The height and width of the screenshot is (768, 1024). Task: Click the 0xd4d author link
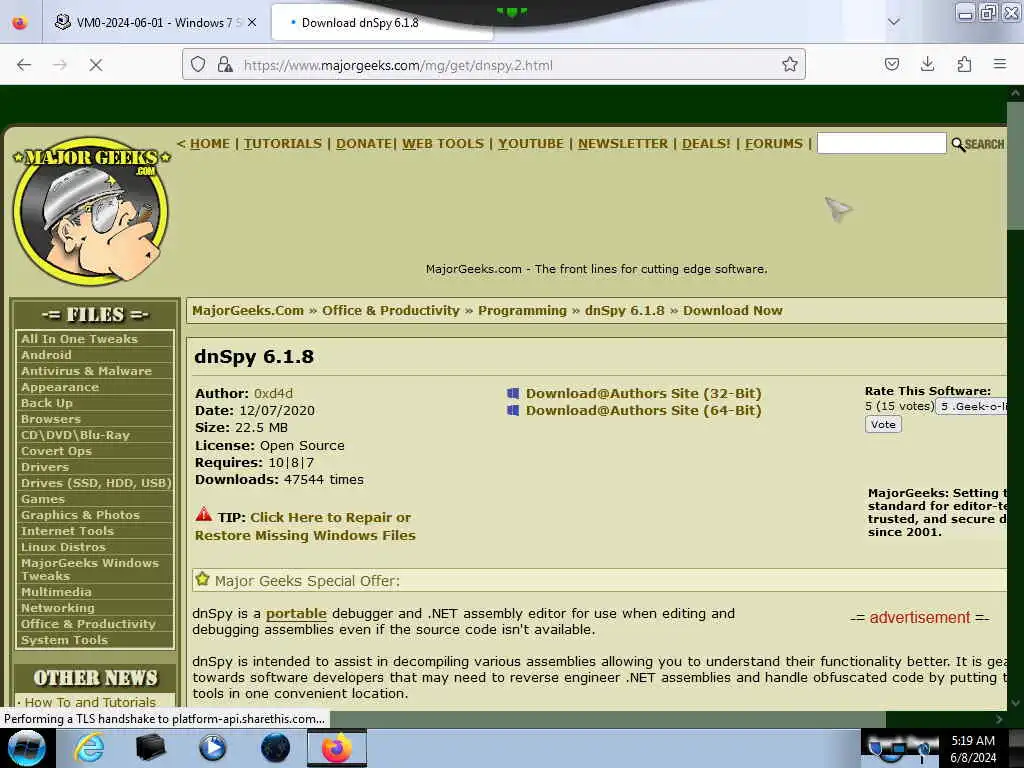pos(273,393)
